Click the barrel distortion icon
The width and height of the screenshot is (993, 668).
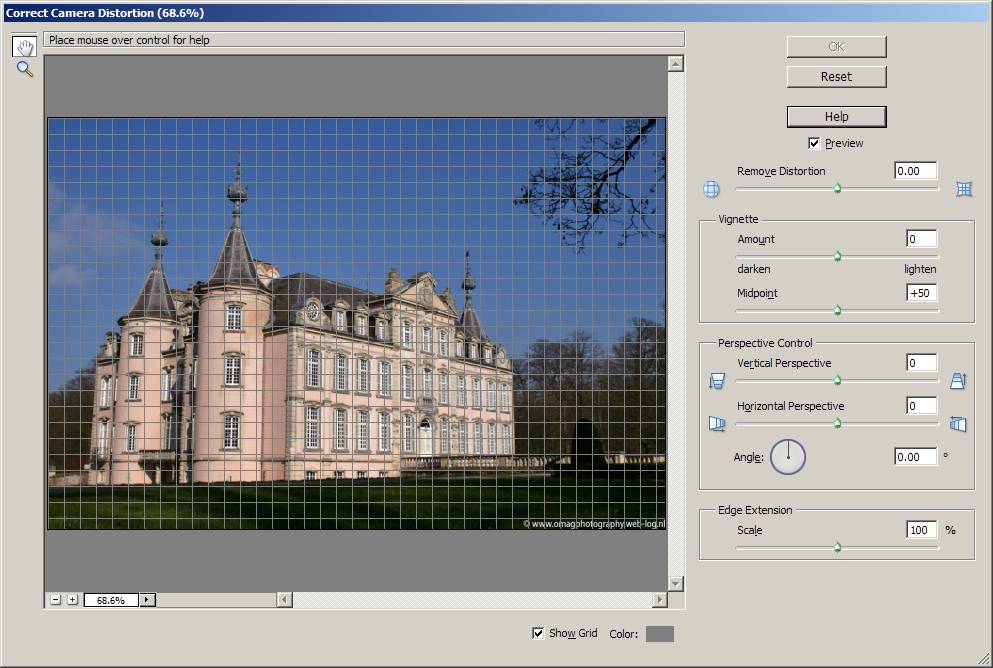711,188
